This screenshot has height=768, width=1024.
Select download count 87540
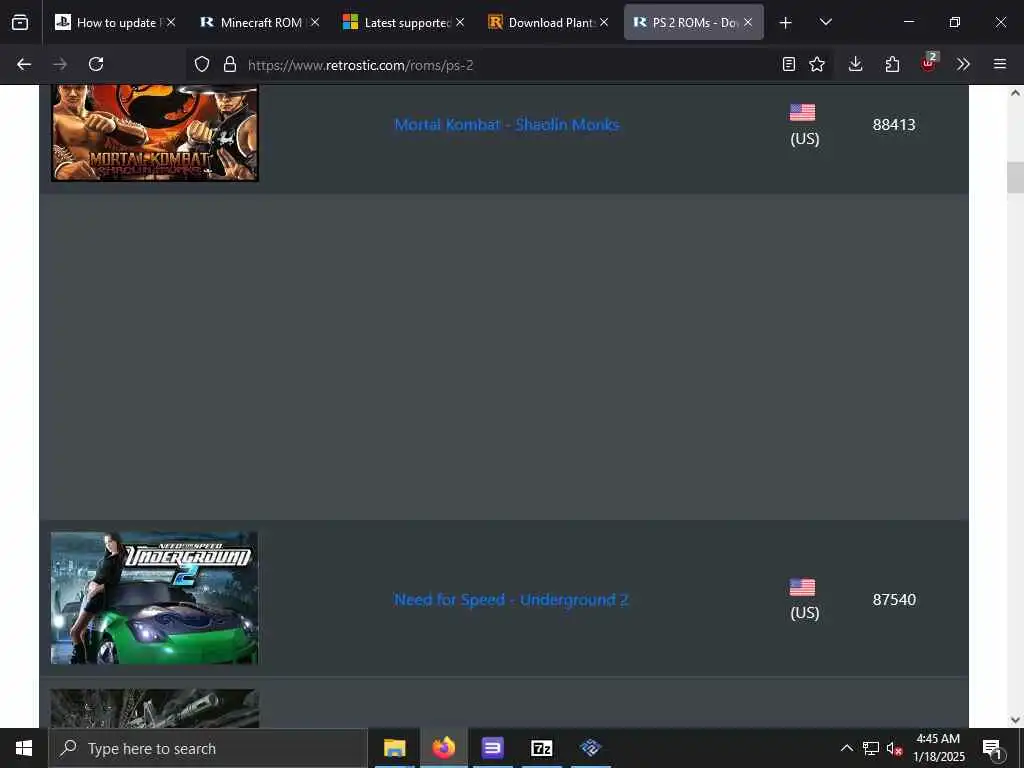pyautogui.click(x=894, y=600)
